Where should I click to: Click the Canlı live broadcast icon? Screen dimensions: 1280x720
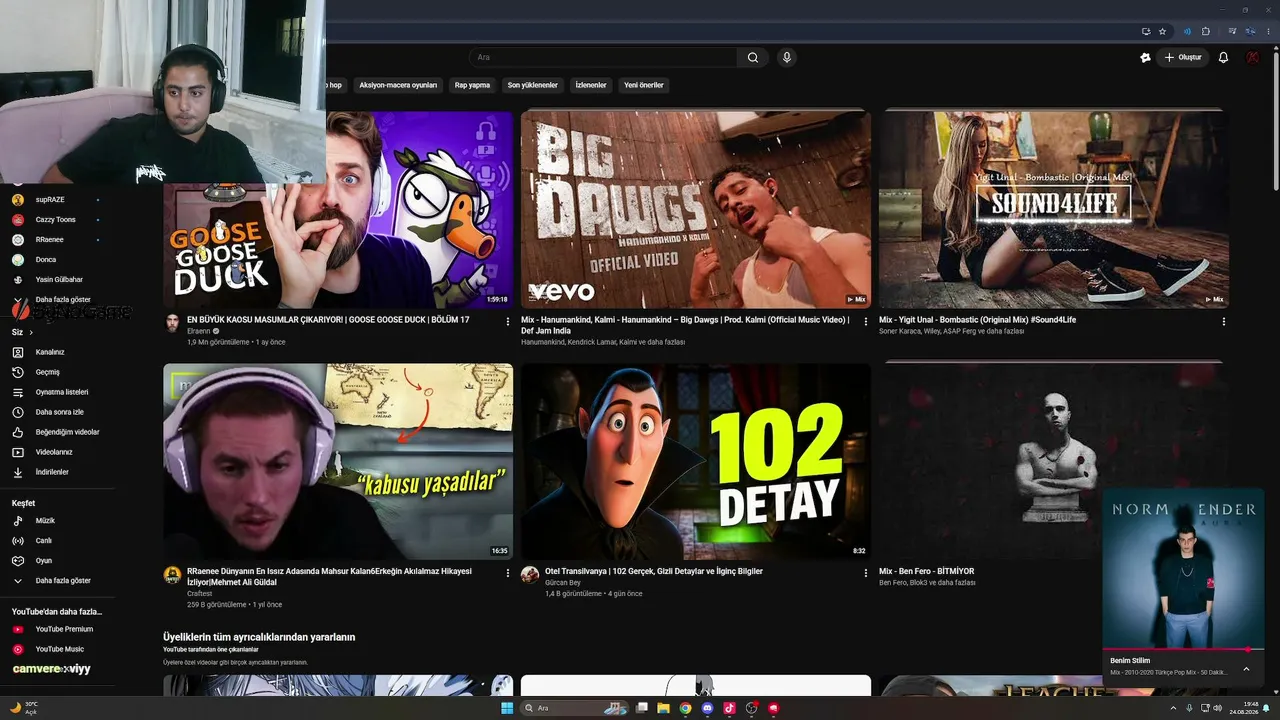click(18, 541)
